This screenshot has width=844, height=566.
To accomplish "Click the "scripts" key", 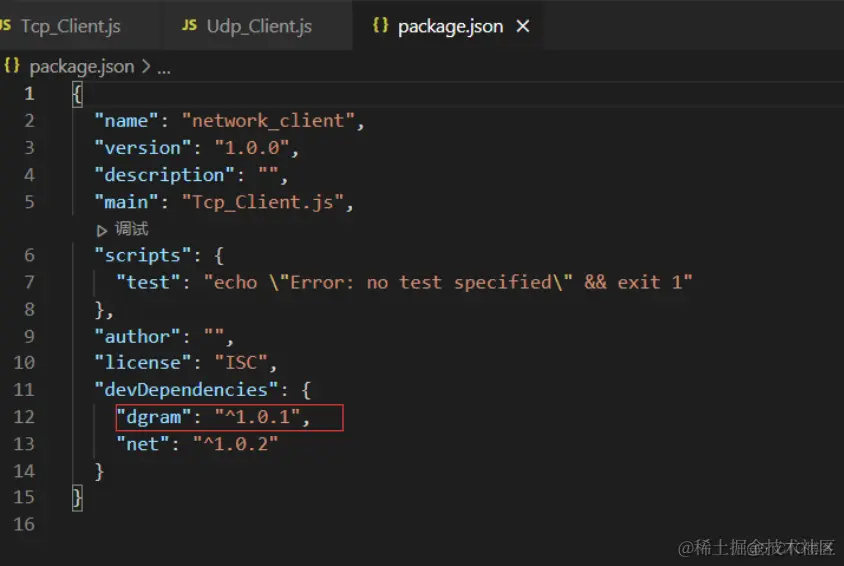I will 143,255.
